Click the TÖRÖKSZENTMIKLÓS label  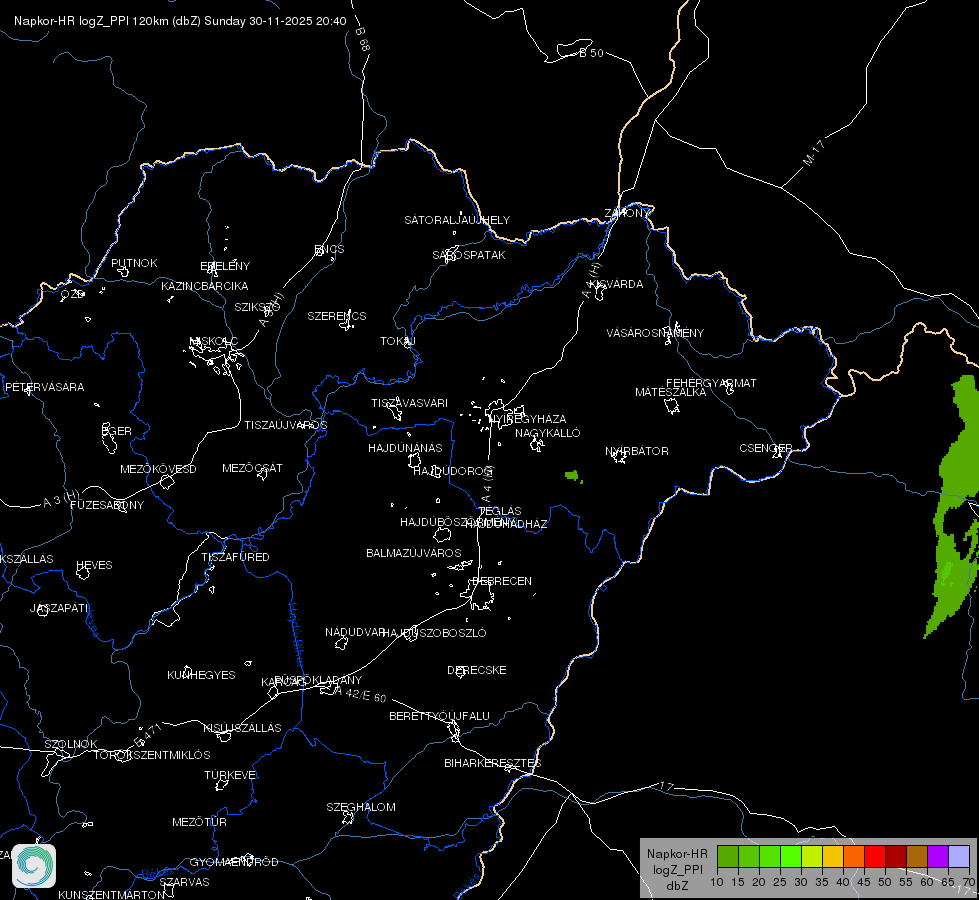[x=152, y=755]
